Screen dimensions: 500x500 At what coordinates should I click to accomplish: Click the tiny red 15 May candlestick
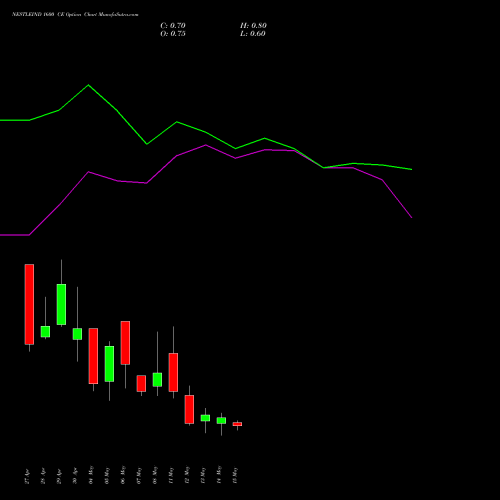pyautogui.click(x=237, y=424)
